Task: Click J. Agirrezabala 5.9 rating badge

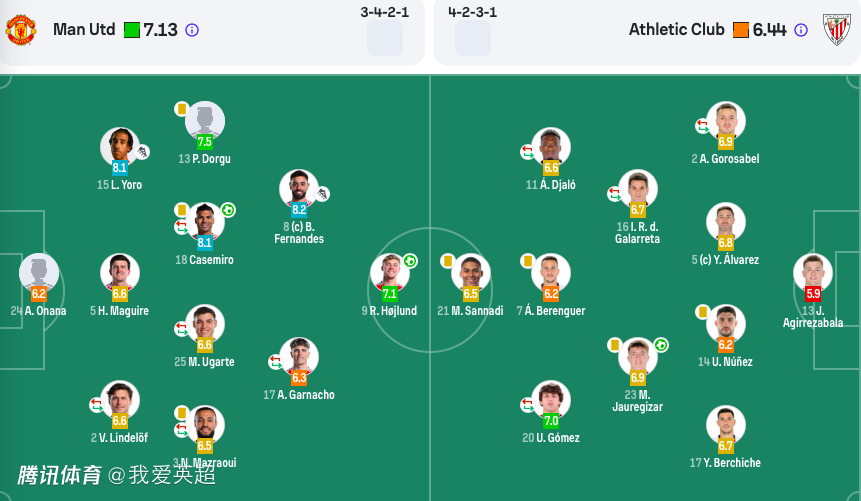Action: click(813, 294)
